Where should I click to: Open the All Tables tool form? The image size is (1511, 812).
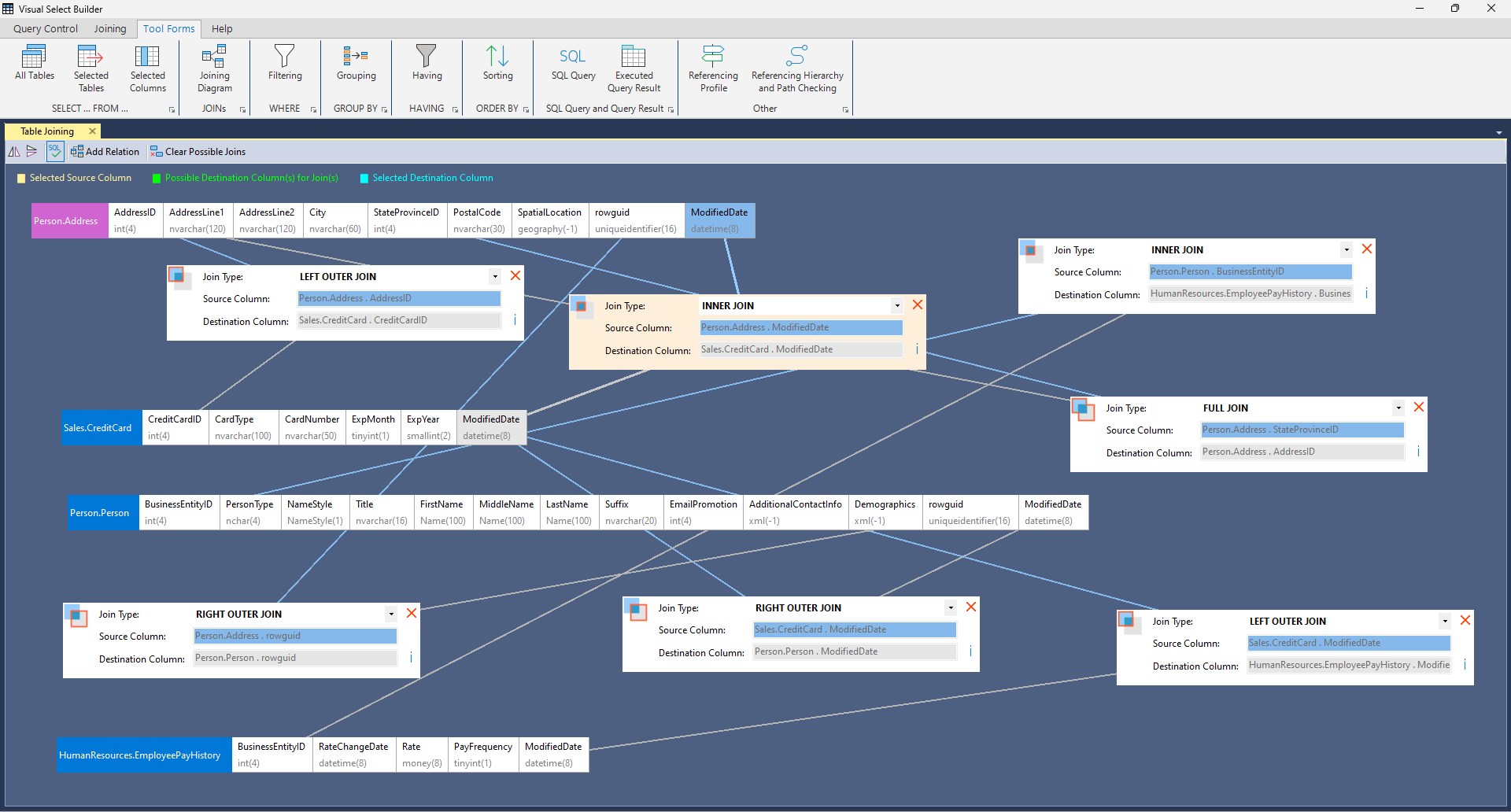pos(35,64)
